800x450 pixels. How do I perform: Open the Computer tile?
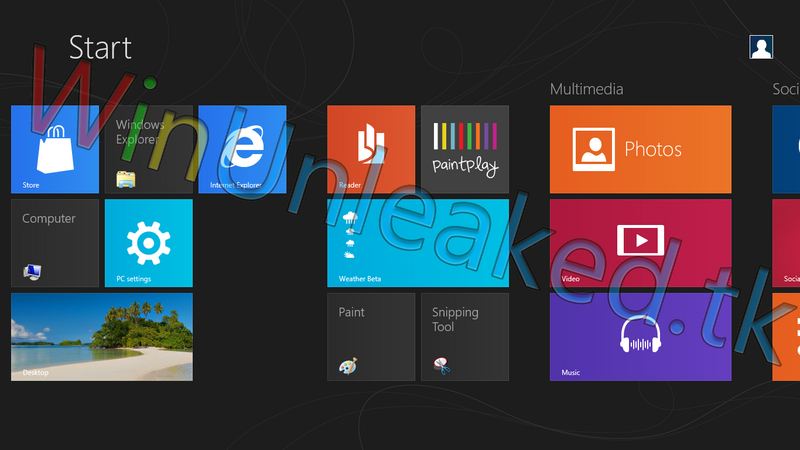point(55,243)
